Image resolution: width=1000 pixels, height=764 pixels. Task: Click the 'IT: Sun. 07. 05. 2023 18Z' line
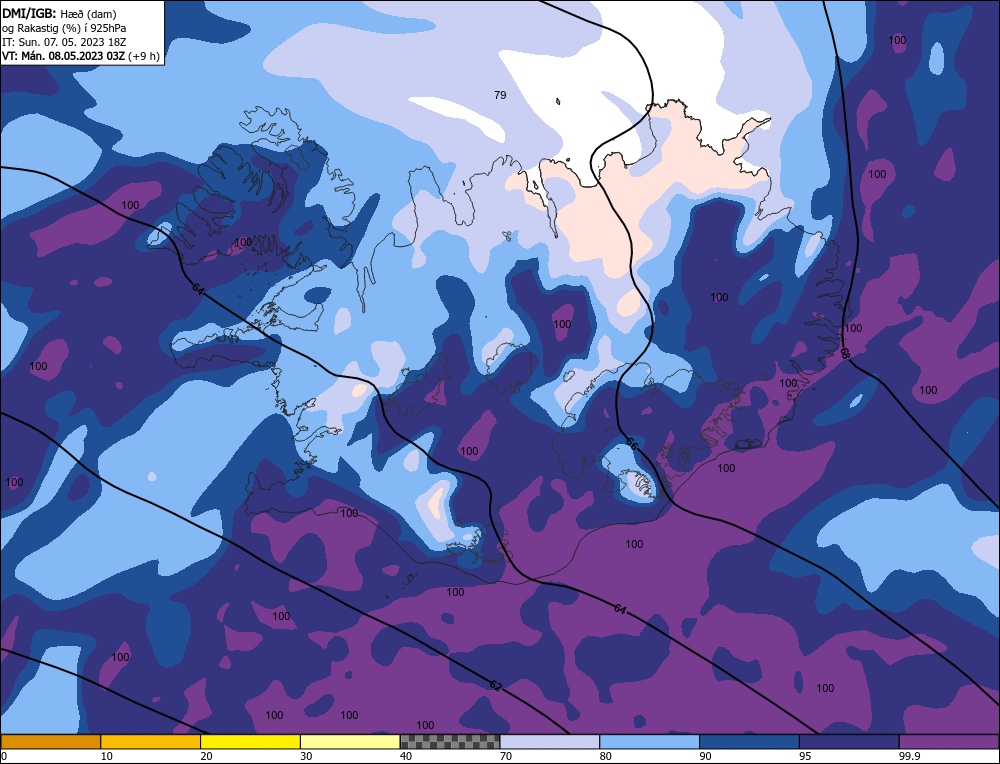point(64,42)
